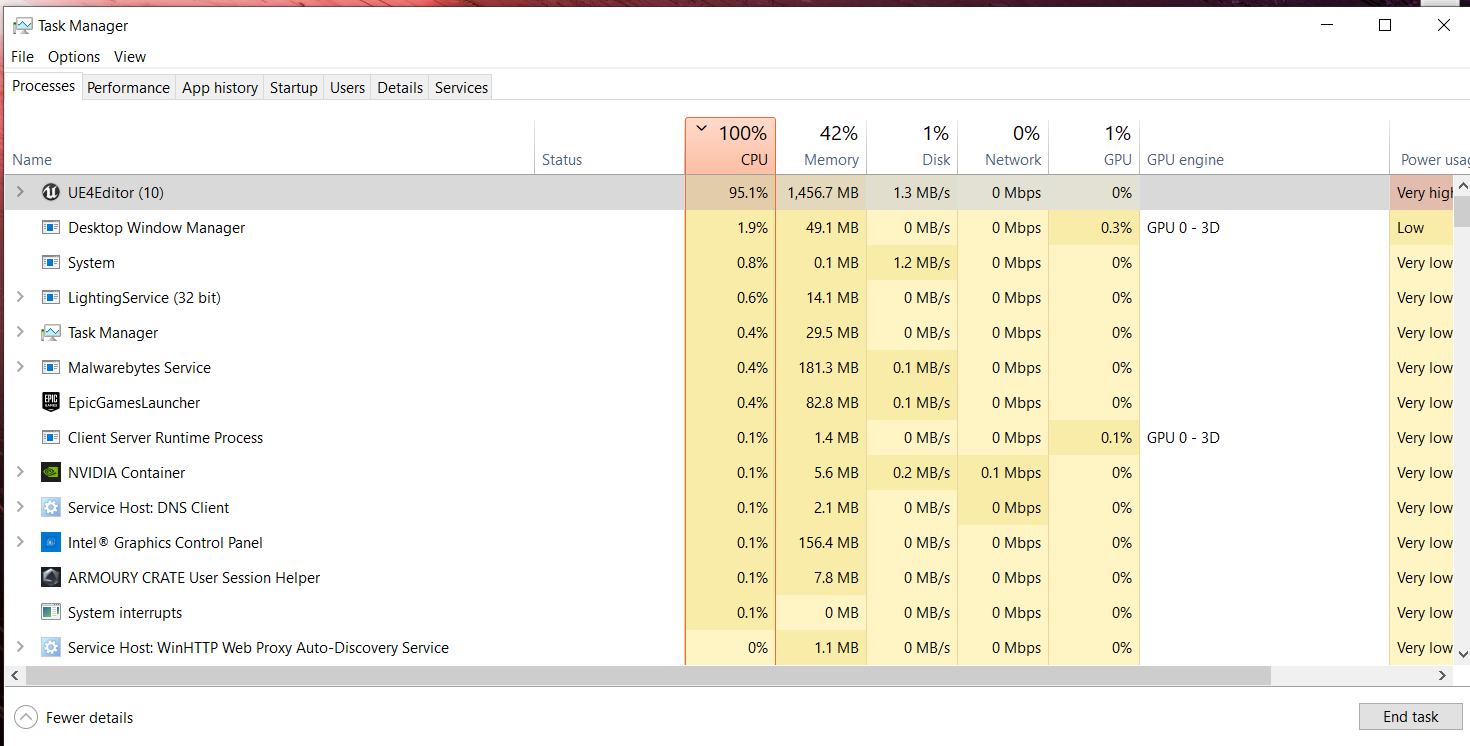1470x746 pixels.
Task: Click the Intel Graphics Control Panel icon
Action: (x=51, y=542)
